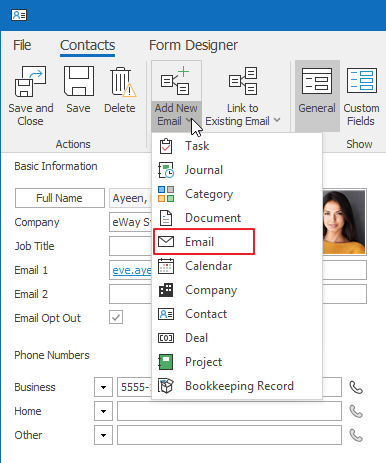Click the green Project icon

pyautogui.click(x=166, y=362)
